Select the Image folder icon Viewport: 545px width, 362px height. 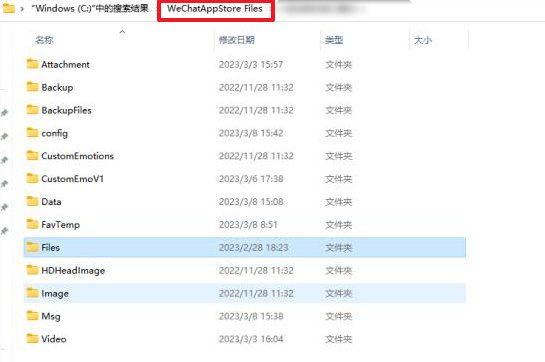click(32, 293)
